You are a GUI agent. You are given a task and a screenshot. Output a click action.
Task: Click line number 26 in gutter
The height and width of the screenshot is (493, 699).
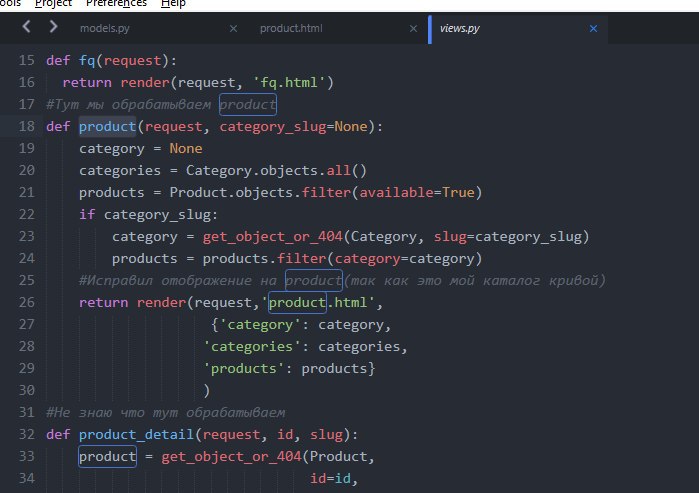(x=27, y=302)
